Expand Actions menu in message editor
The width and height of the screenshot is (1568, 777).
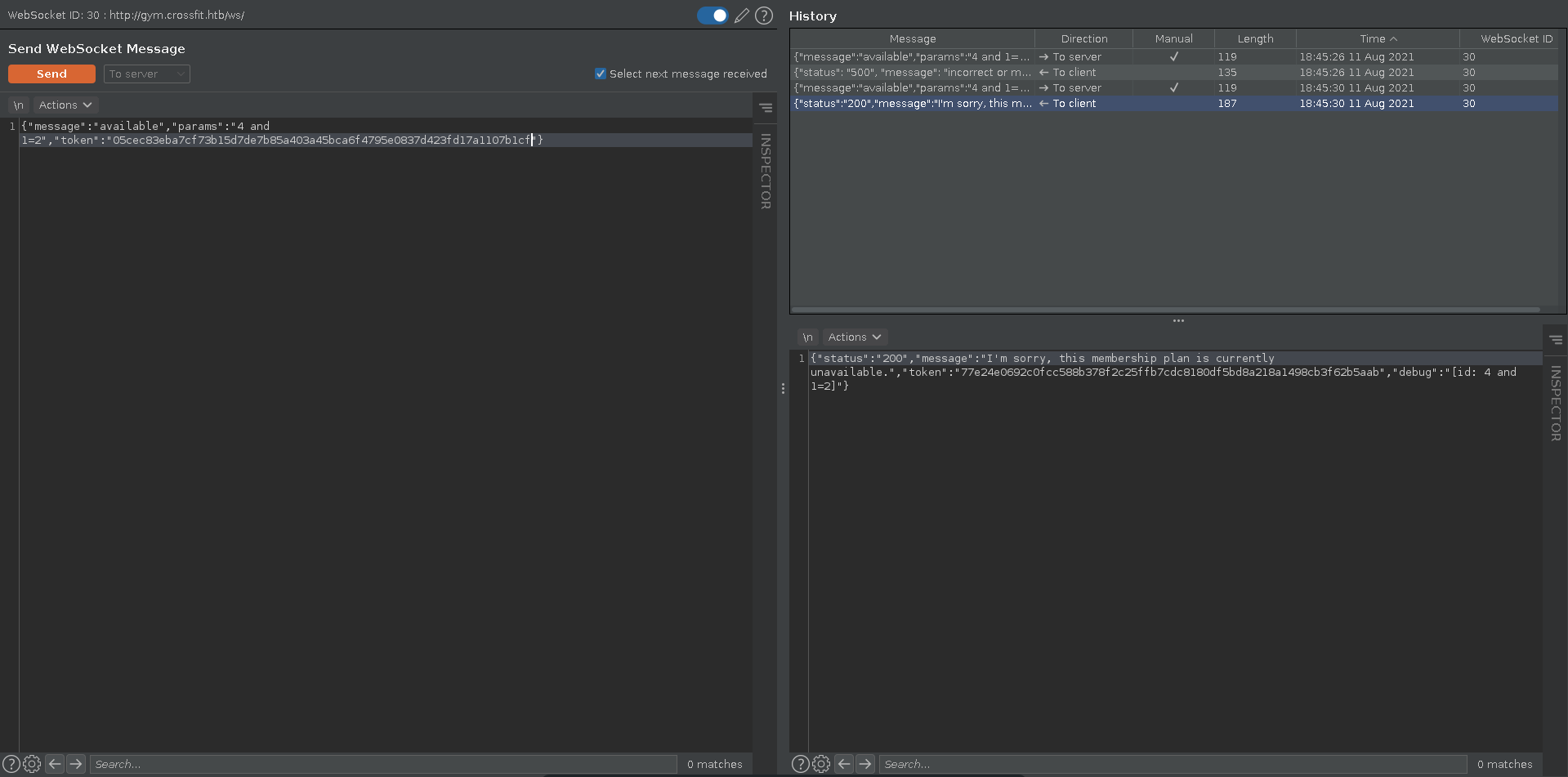(65, 105)
